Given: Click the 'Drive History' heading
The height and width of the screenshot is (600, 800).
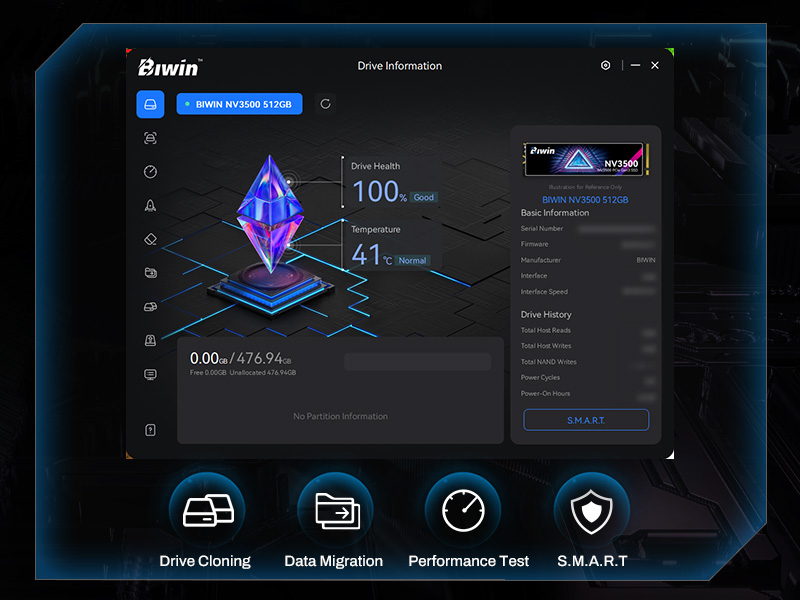Looking at the screenshot, I should [x=546, y=314].
